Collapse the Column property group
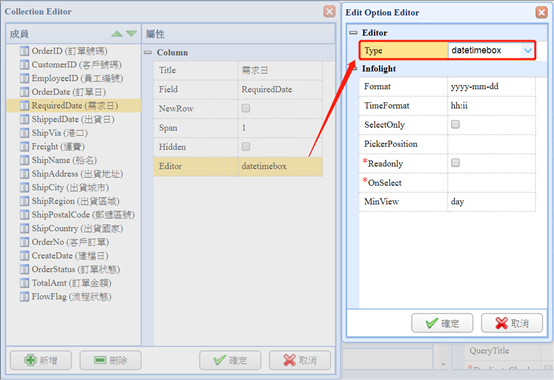554x380 pixels. (x=148, y=53)
